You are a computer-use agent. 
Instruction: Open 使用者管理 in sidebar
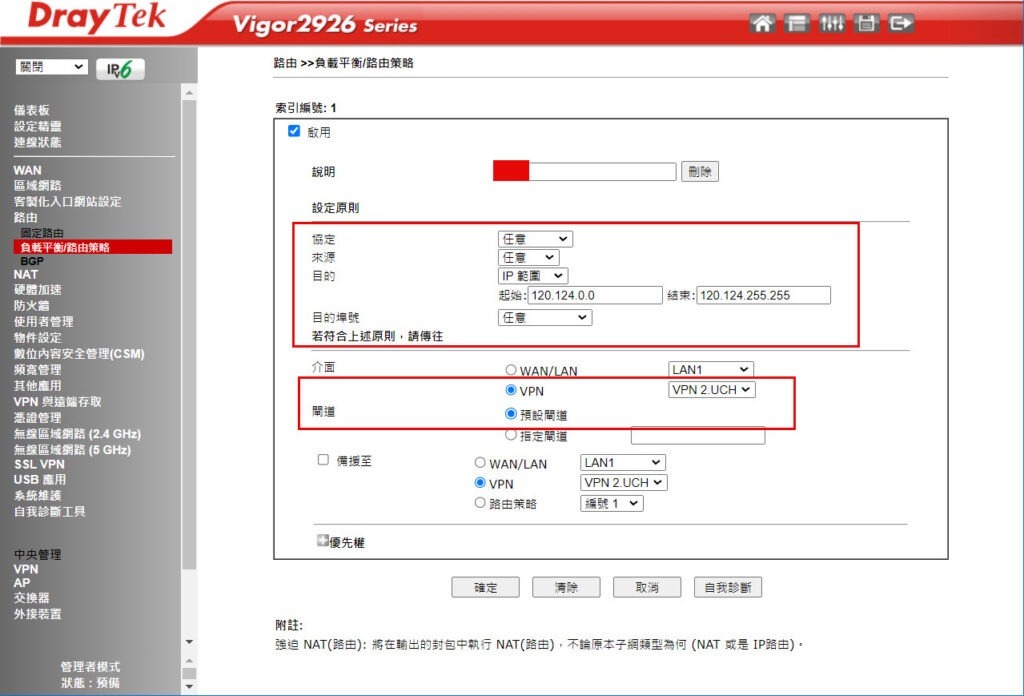point(43,321)
